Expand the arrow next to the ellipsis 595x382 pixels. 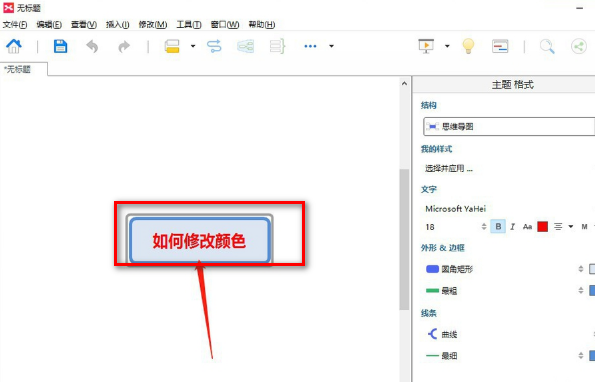(x=331, y=46)
